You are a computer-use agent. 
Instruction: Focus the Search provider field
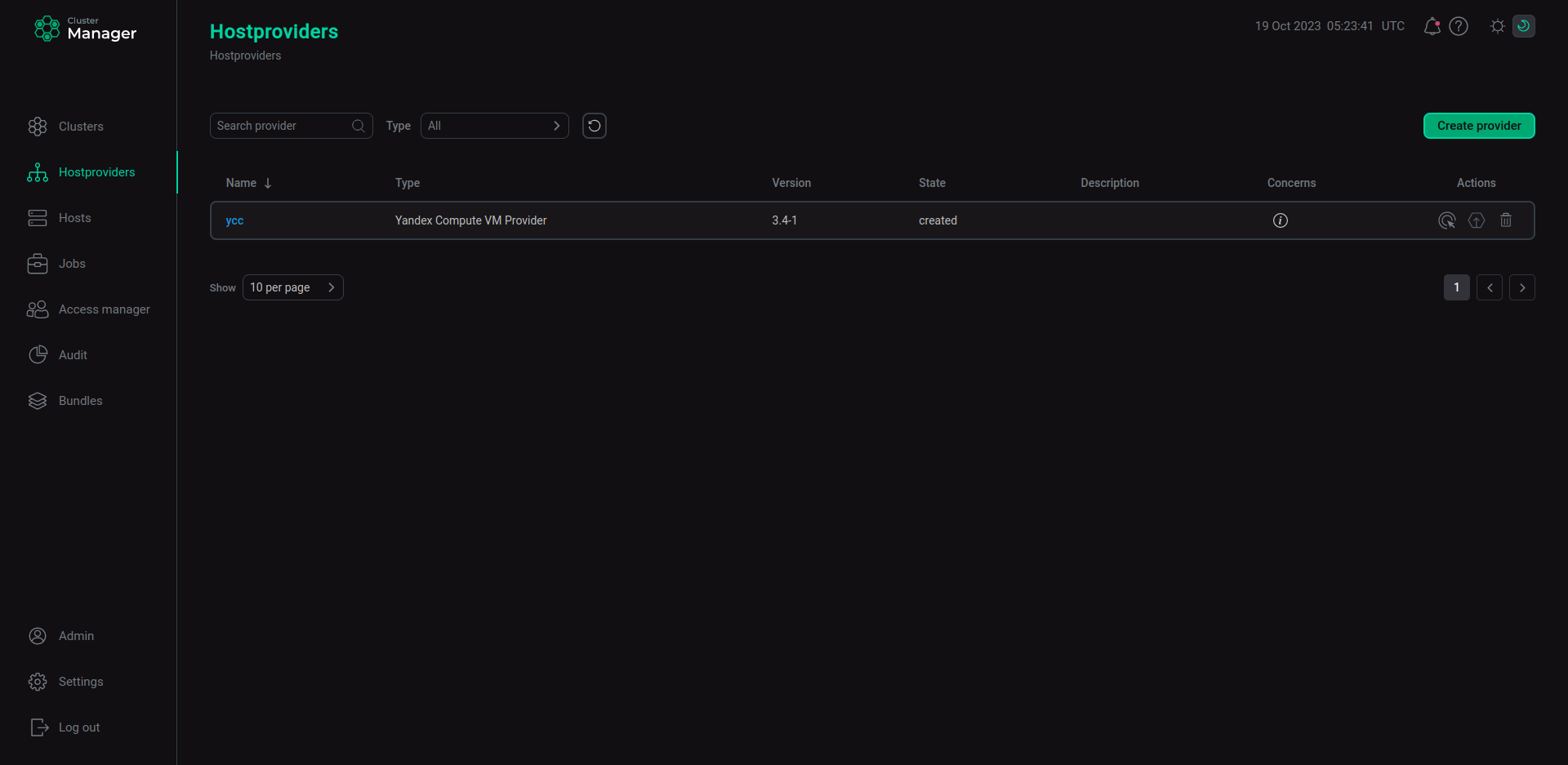pos(292,126)
